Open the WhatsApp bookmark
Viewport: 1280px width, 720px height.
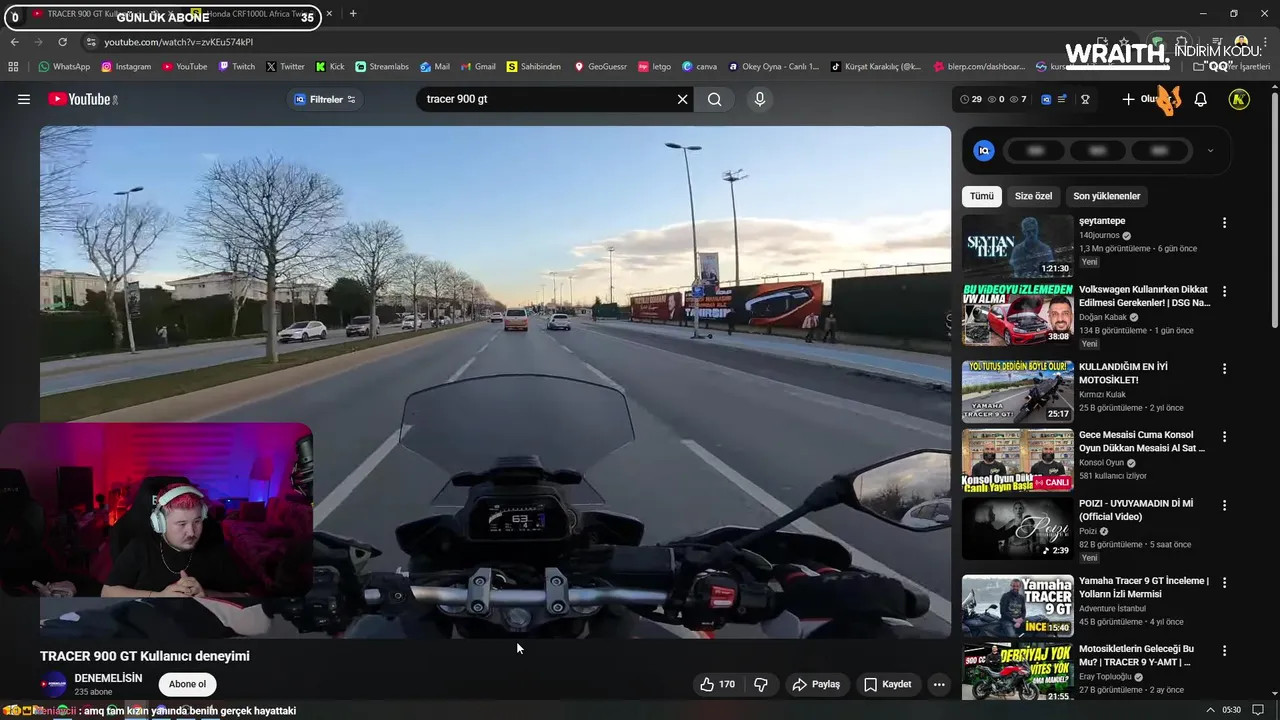[x=64, y=67]
